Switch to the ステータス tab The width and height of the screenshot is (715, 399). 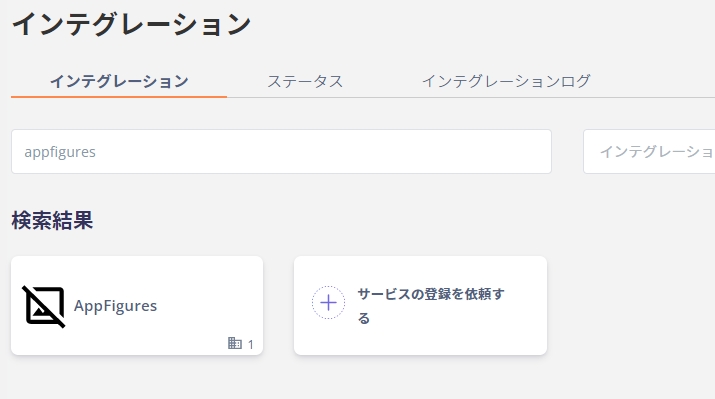[x=305, y=81]
